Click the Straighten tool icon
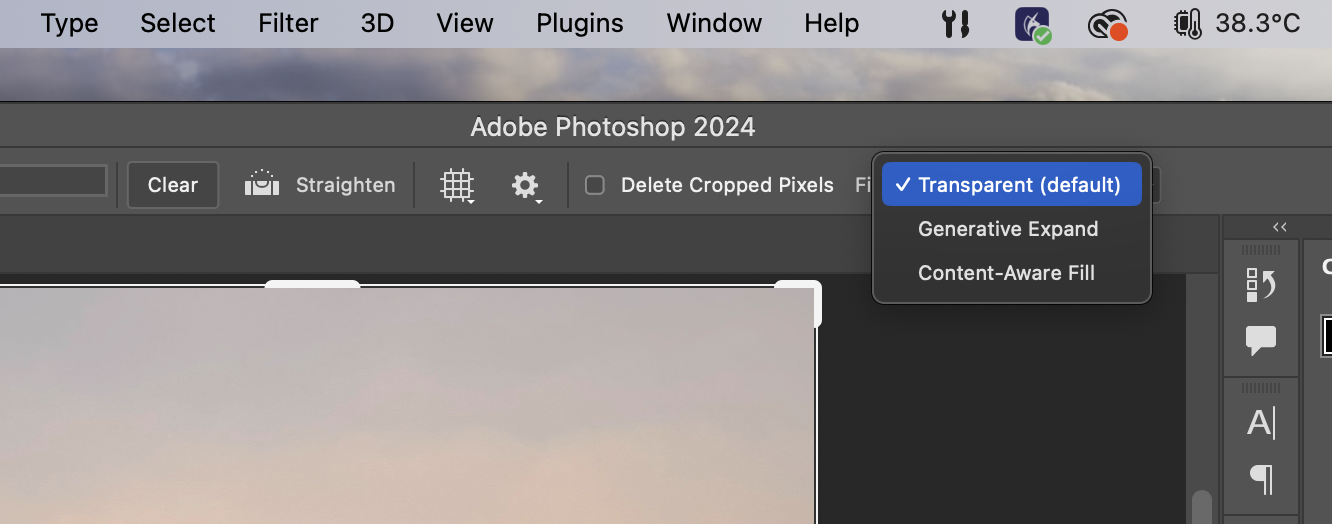The image size is (1332, 524). (262, 184)
